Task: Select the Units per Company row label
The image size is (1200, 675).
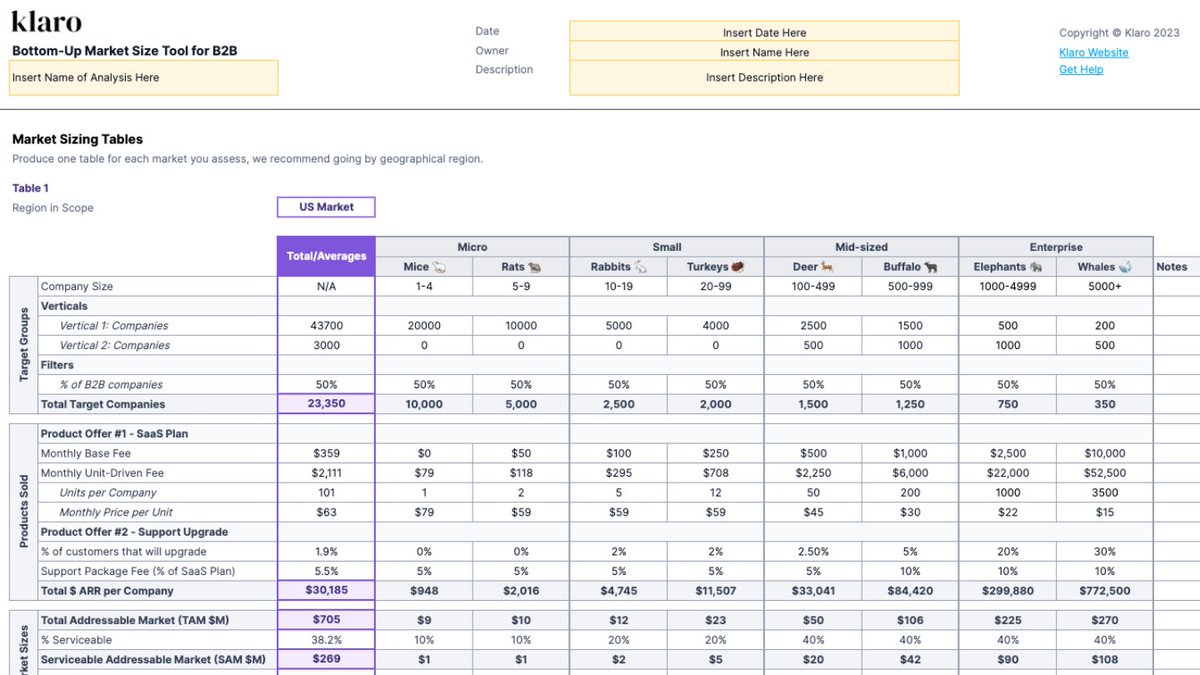Action: point(108,492)
